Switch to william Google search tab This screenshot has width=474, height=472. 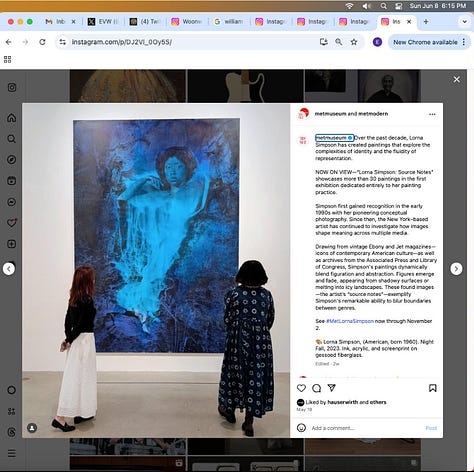tap(229, 22)
